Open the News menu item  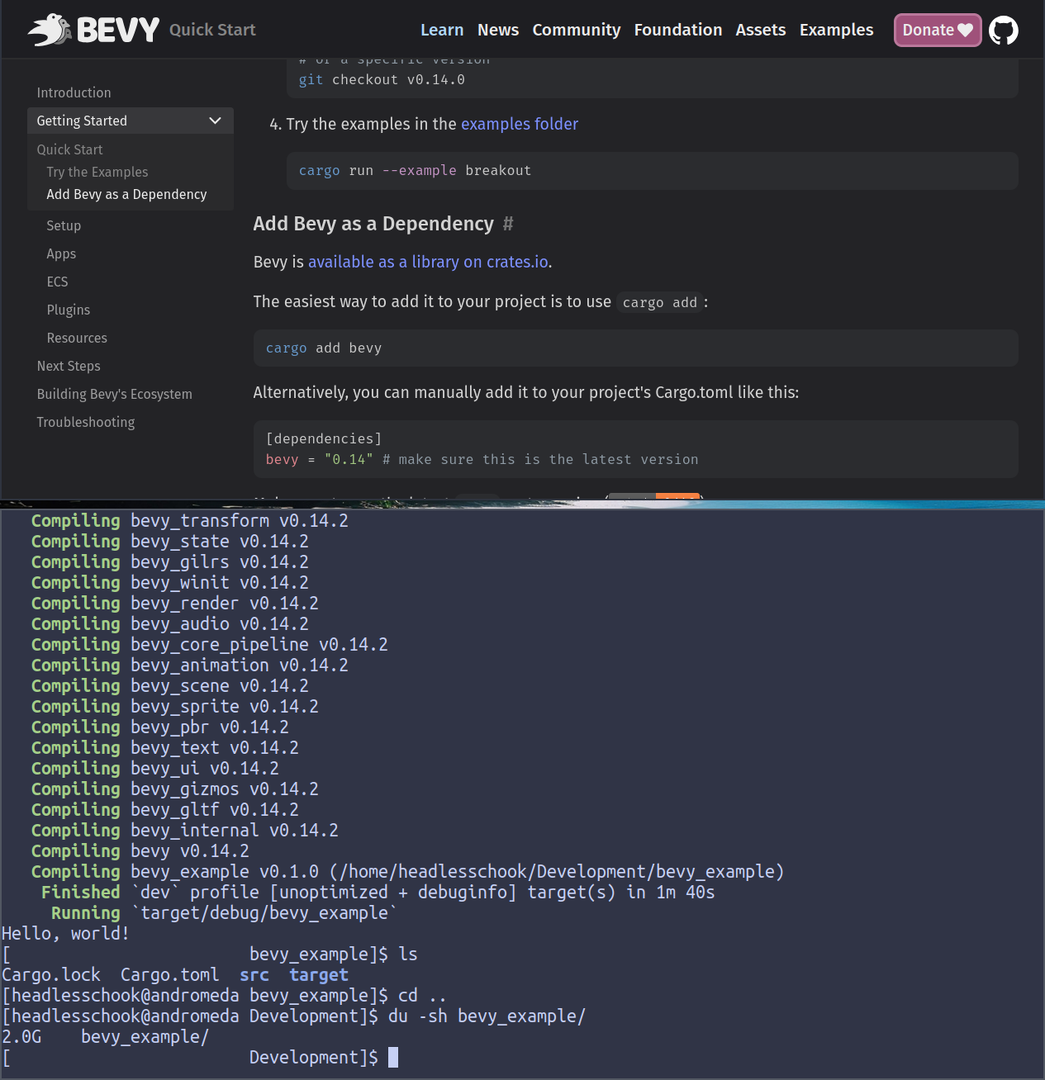(x=498, y=30)
